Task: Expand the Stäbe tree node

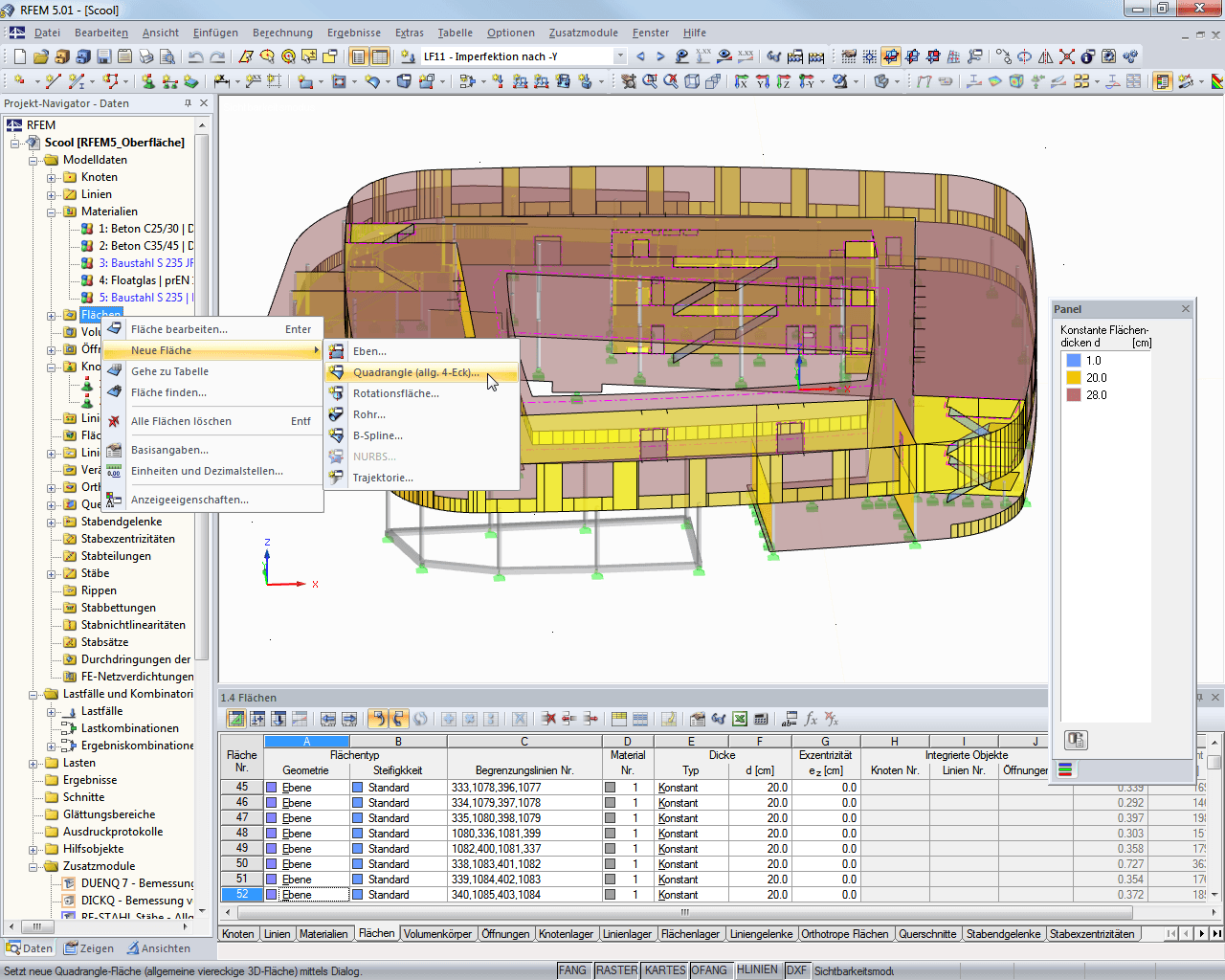Action: 52,574
